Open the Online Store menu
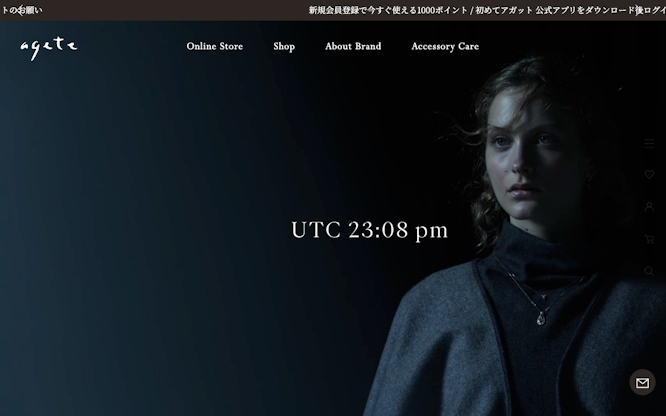 214,46
